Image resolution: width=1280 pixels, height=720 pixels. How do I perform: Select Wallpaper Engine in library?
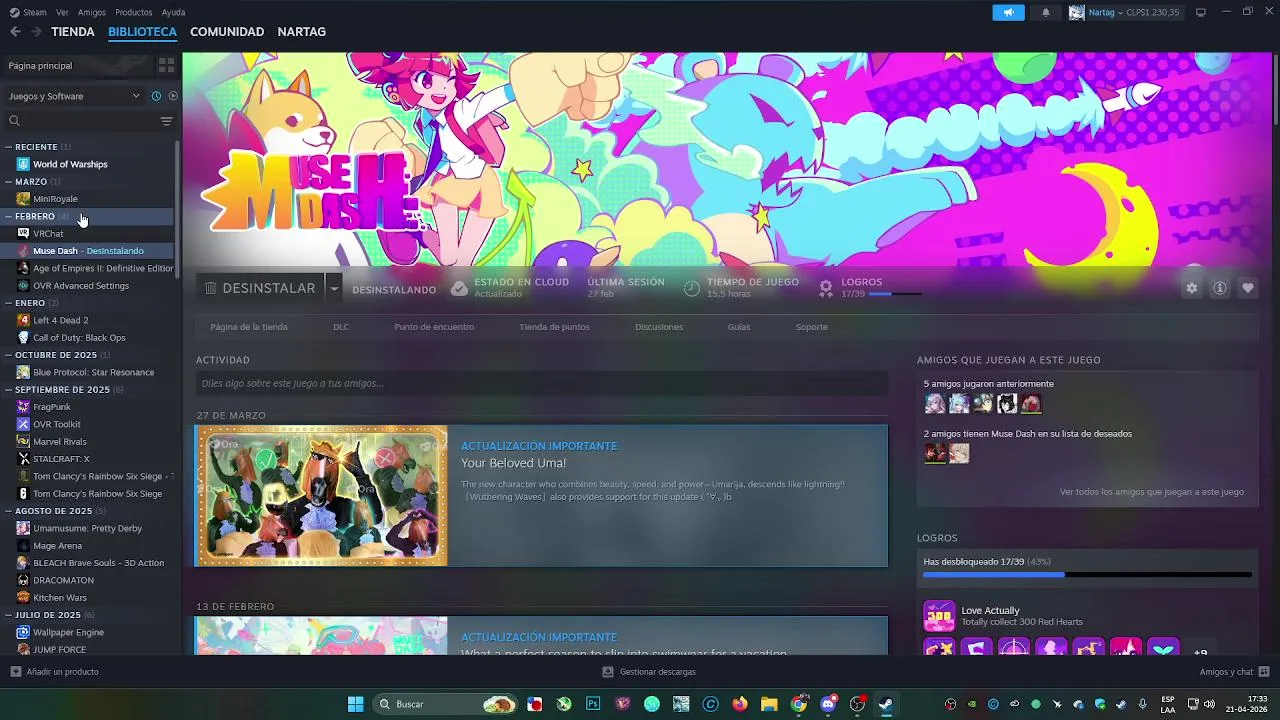point(68,632)
